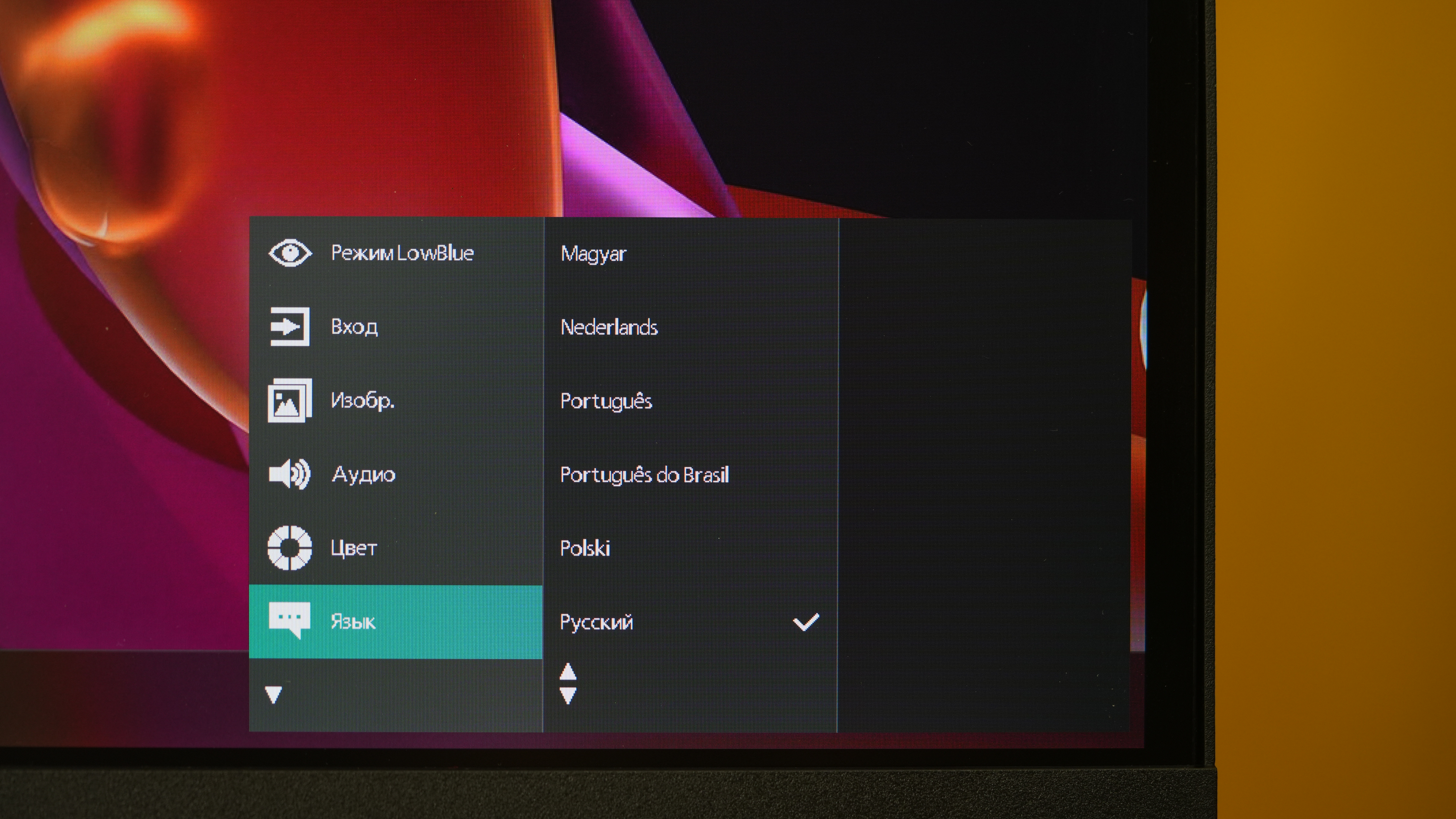Click the picture settings icon
The width and height of the screenshot is (1456, 819).
pos(289,400)
